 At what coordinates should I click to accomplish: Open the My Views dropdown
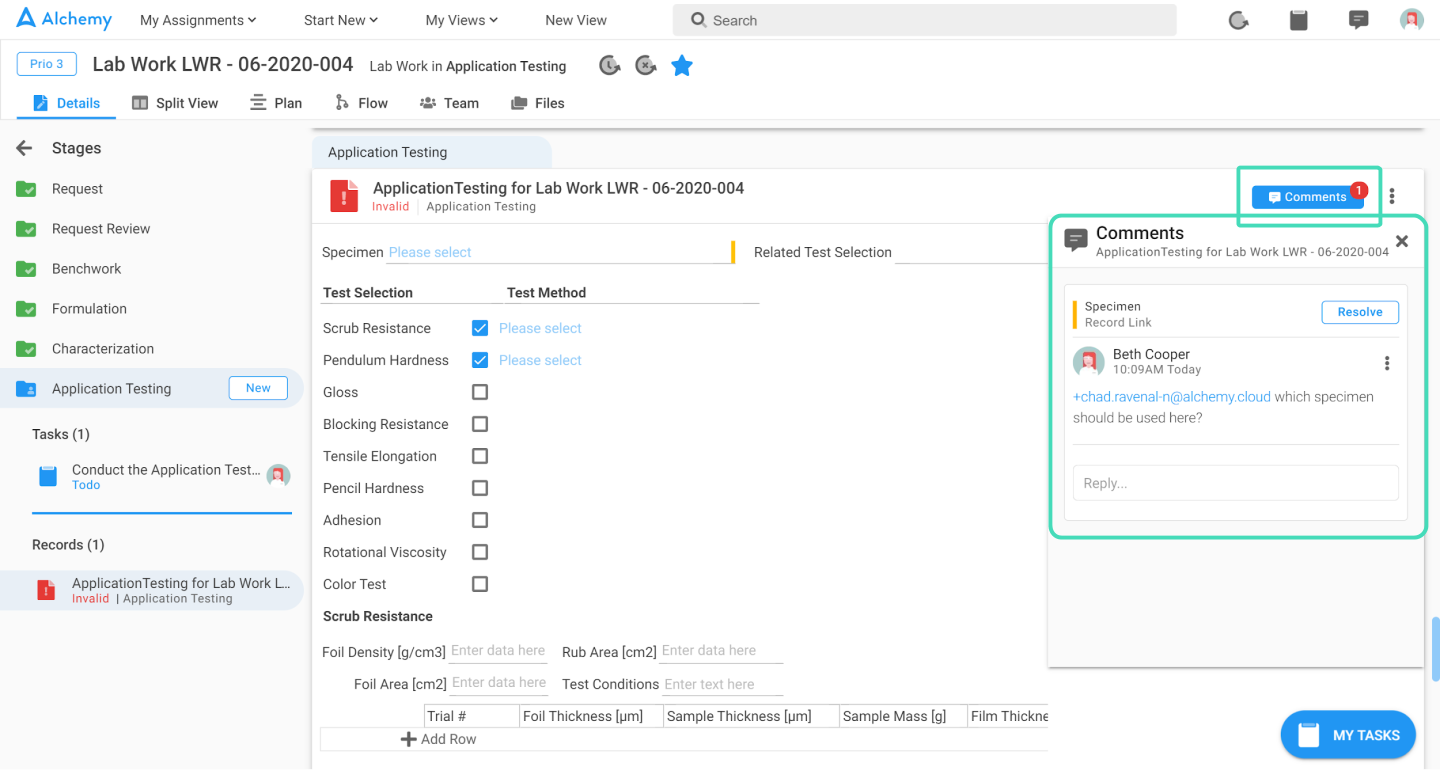461,20
